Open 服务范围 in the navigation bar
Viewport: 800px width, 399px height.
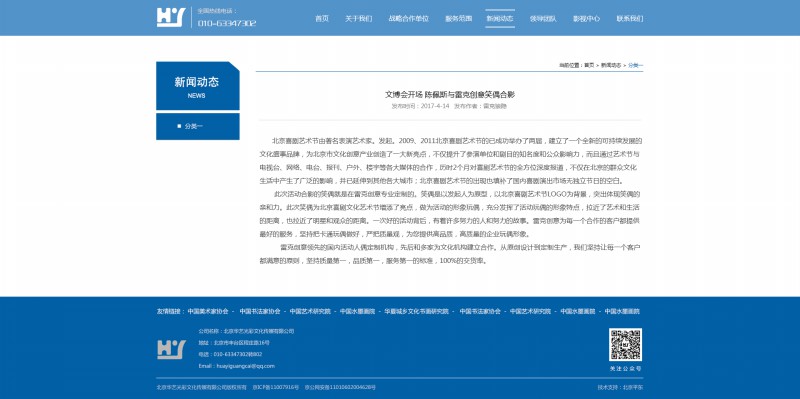click(459, 18)
